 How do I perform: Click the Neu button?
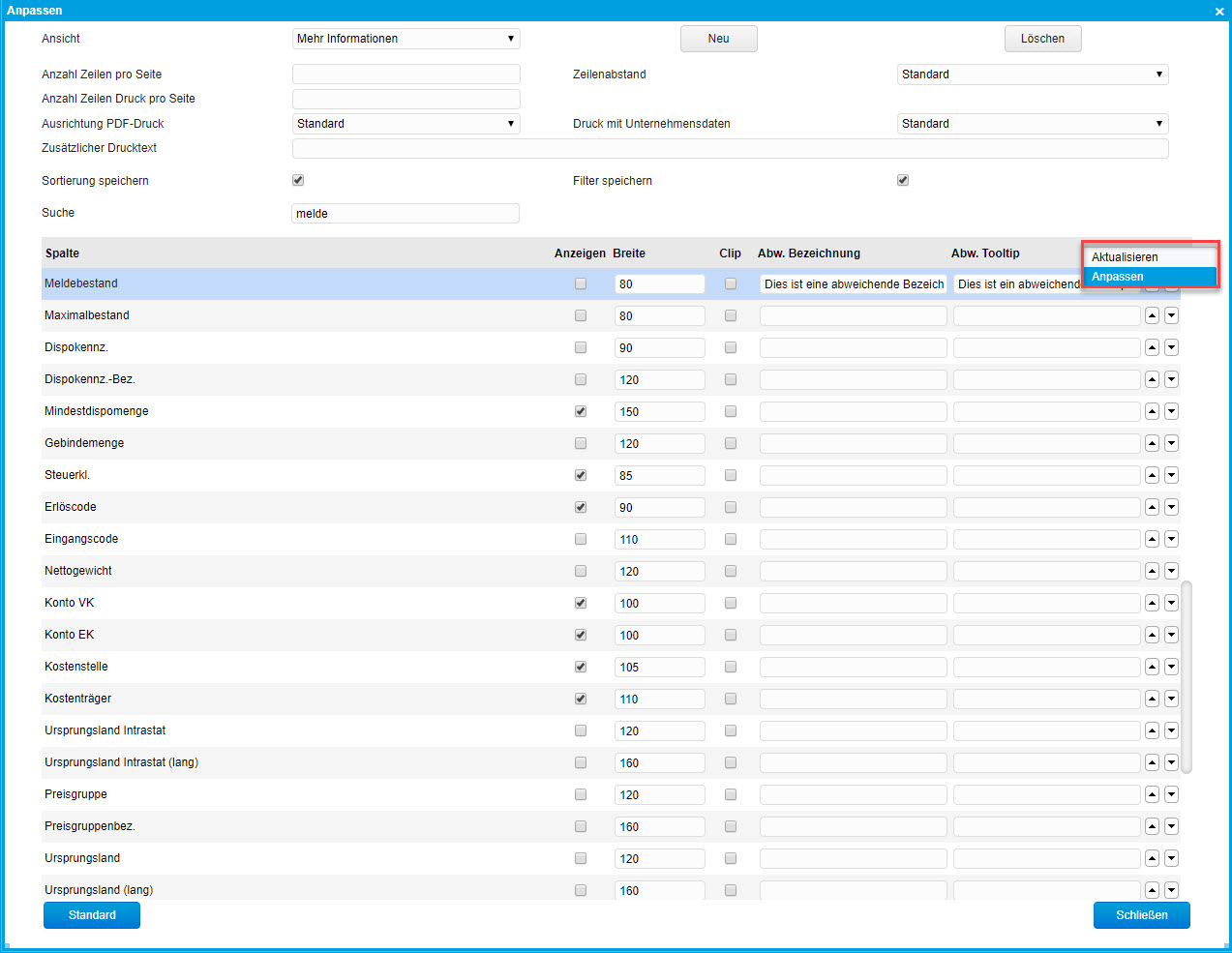pyautogui.click(x=718, y=39)
